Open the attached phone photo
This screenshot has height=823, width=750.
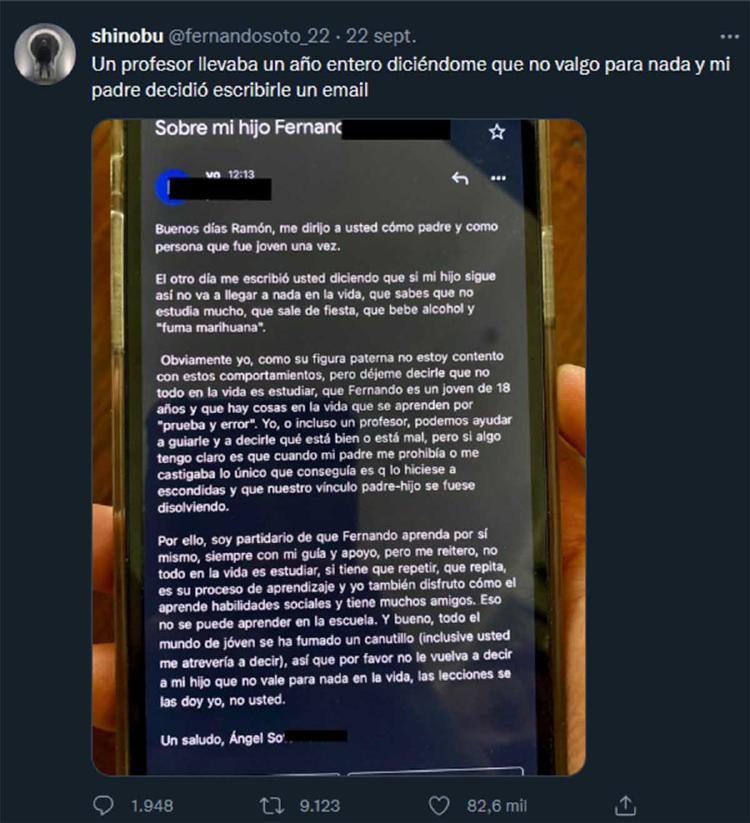pos(339,447)
